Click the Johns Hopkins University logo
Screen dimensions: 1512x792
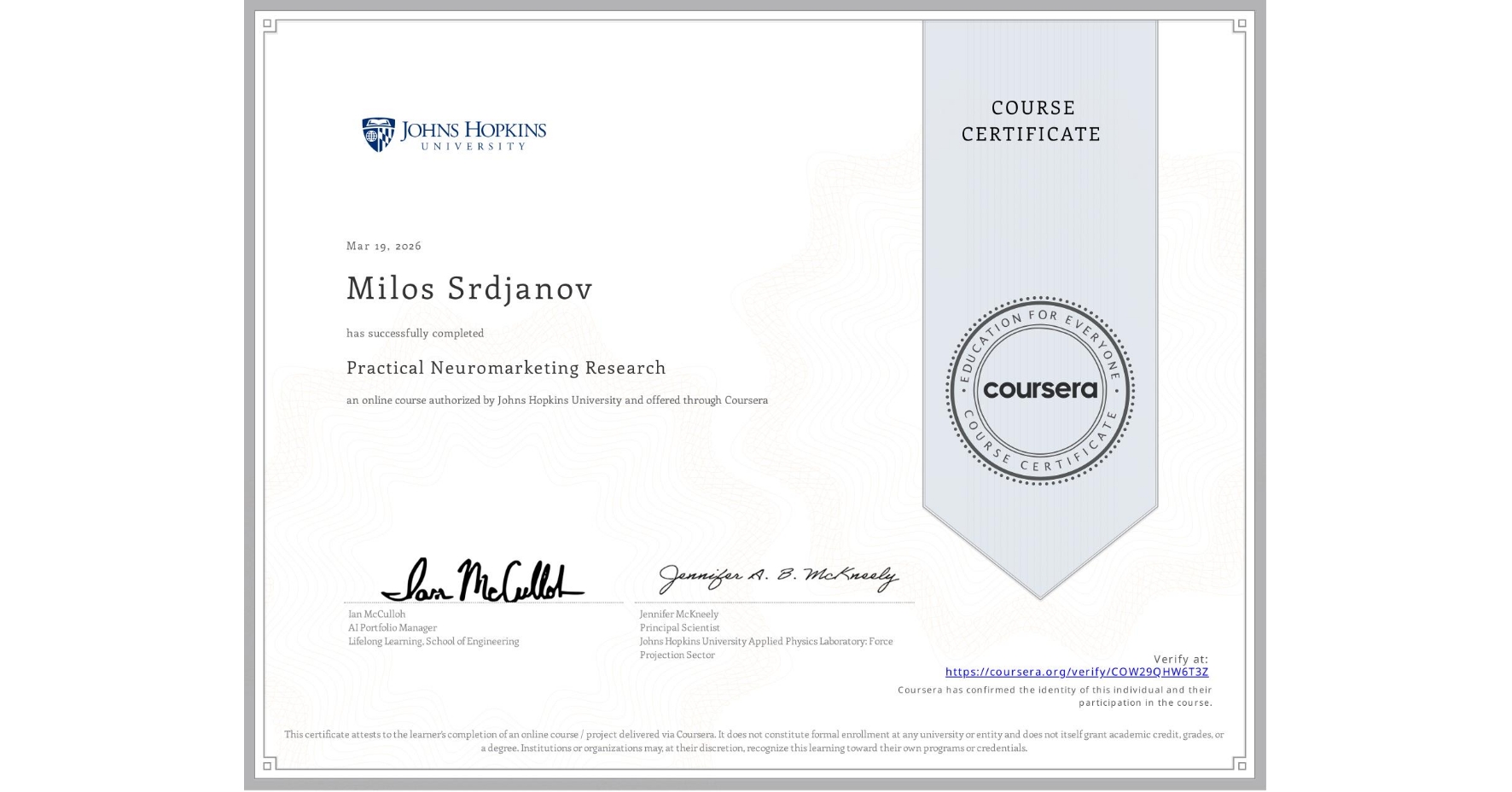(x=454, y=135)
